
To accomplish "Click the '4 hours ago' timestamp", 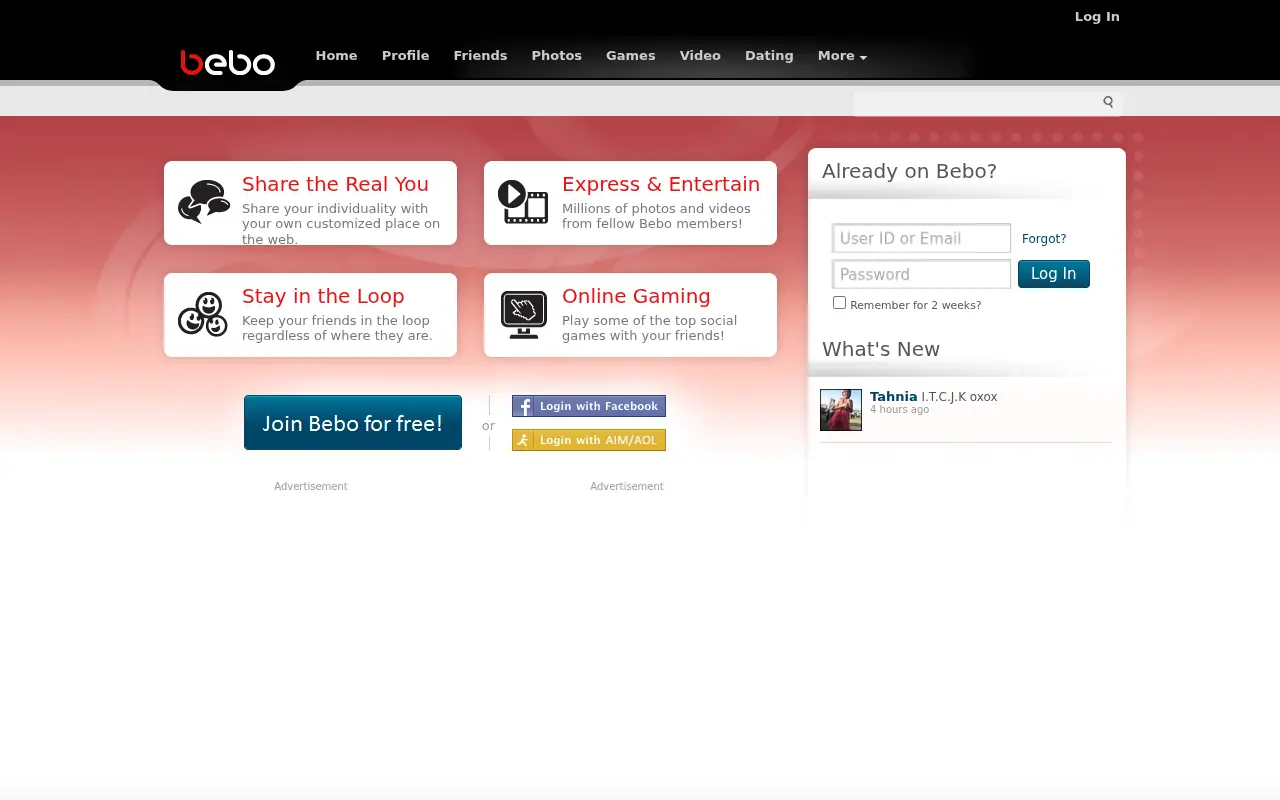I will tap(899, 410).
